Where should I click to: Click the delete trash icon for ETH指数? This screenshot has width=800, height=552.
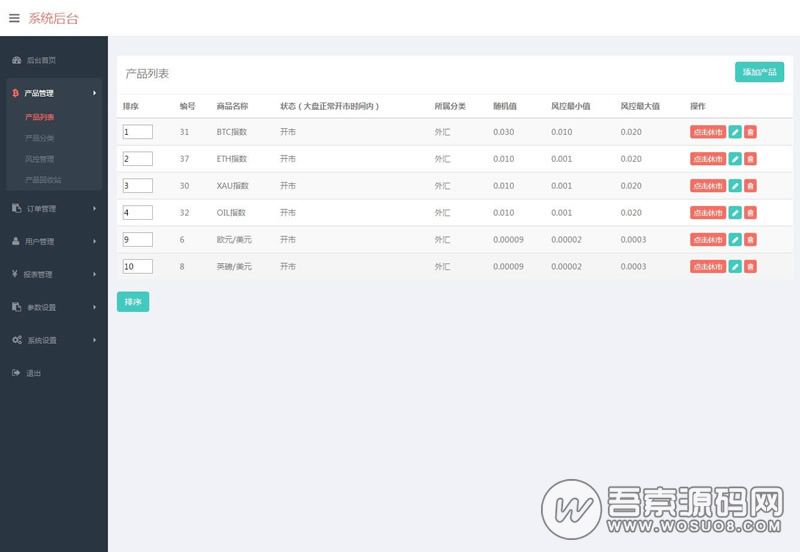[750, 159]
